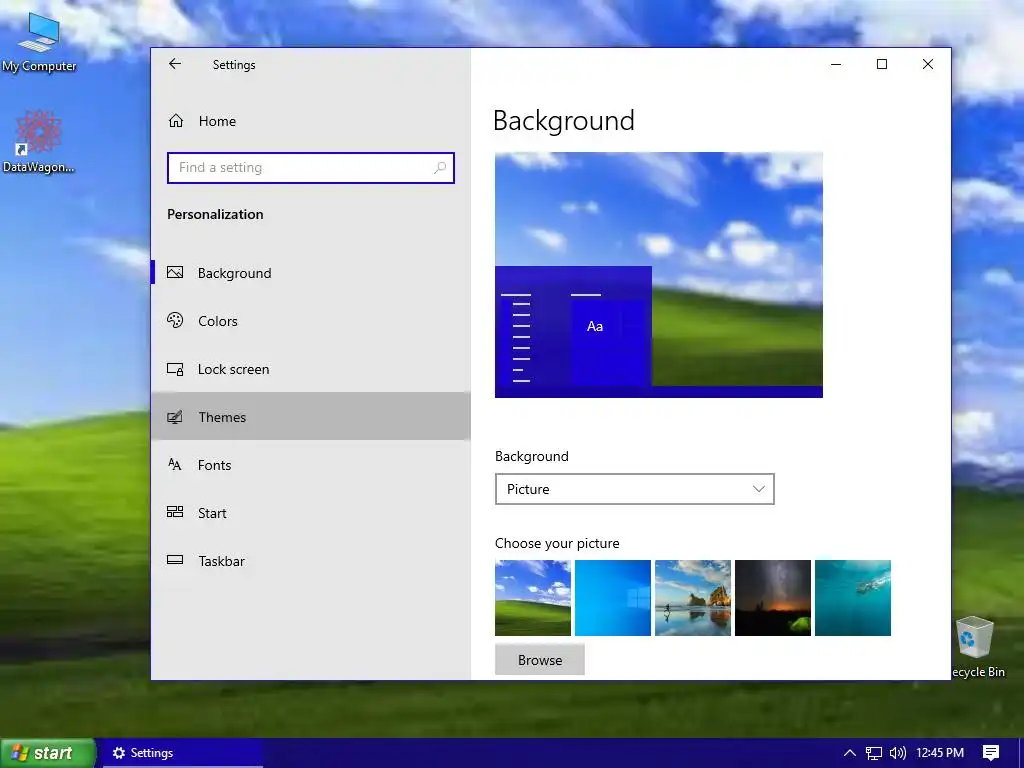Focus the Find a setting search box
The image size is (1024, 768).
311,168
